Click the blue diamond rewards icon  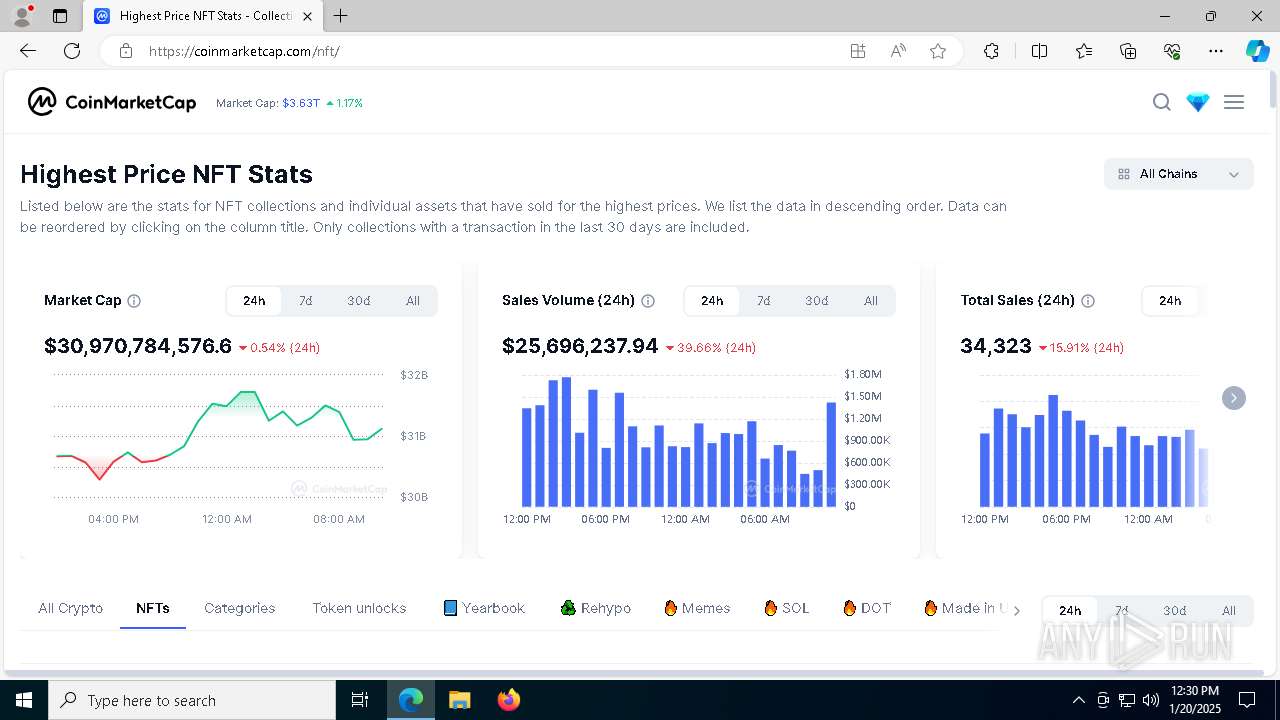point(1197,102)
